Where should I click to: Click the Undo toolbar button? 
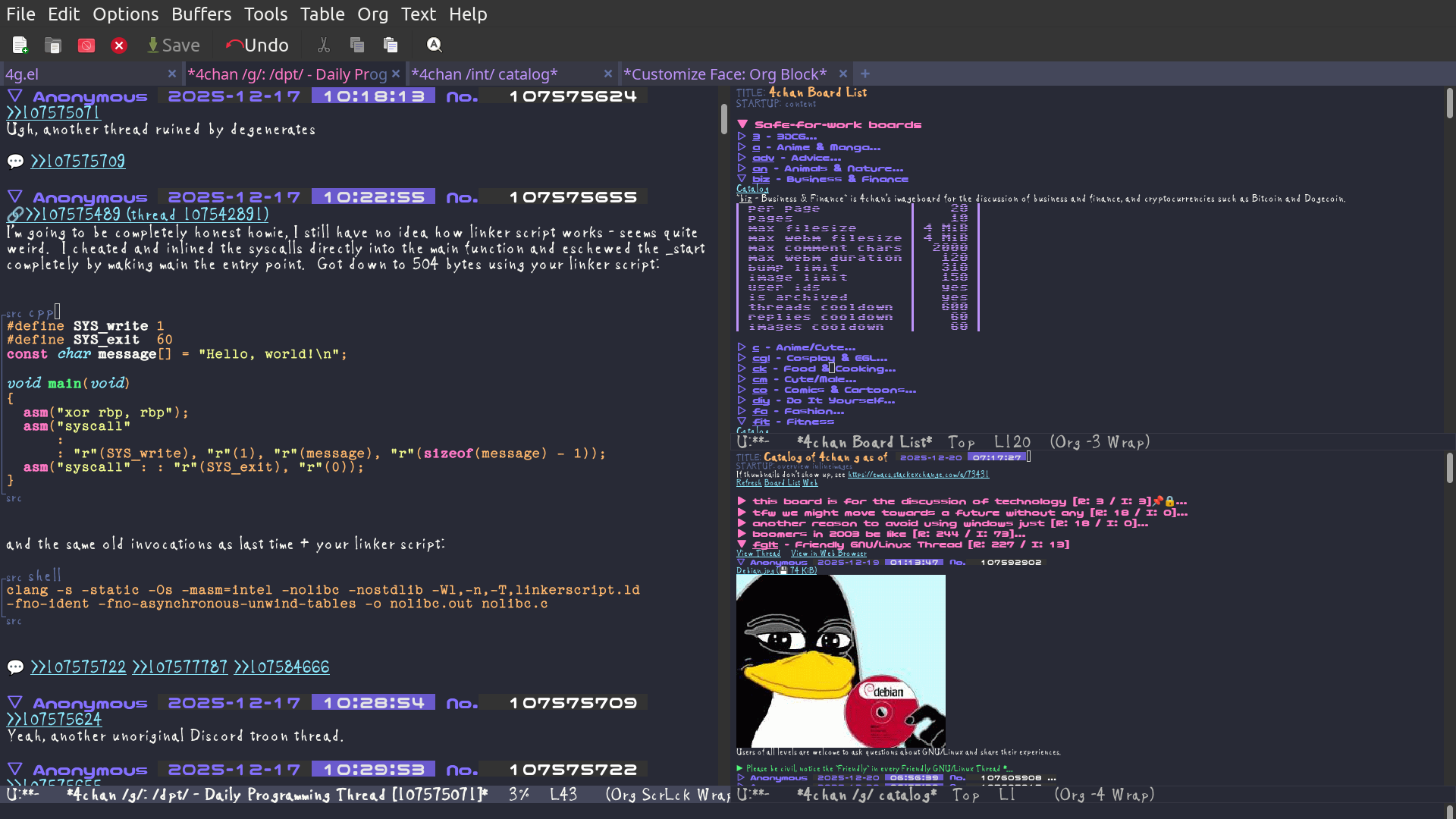pos(257,45)
